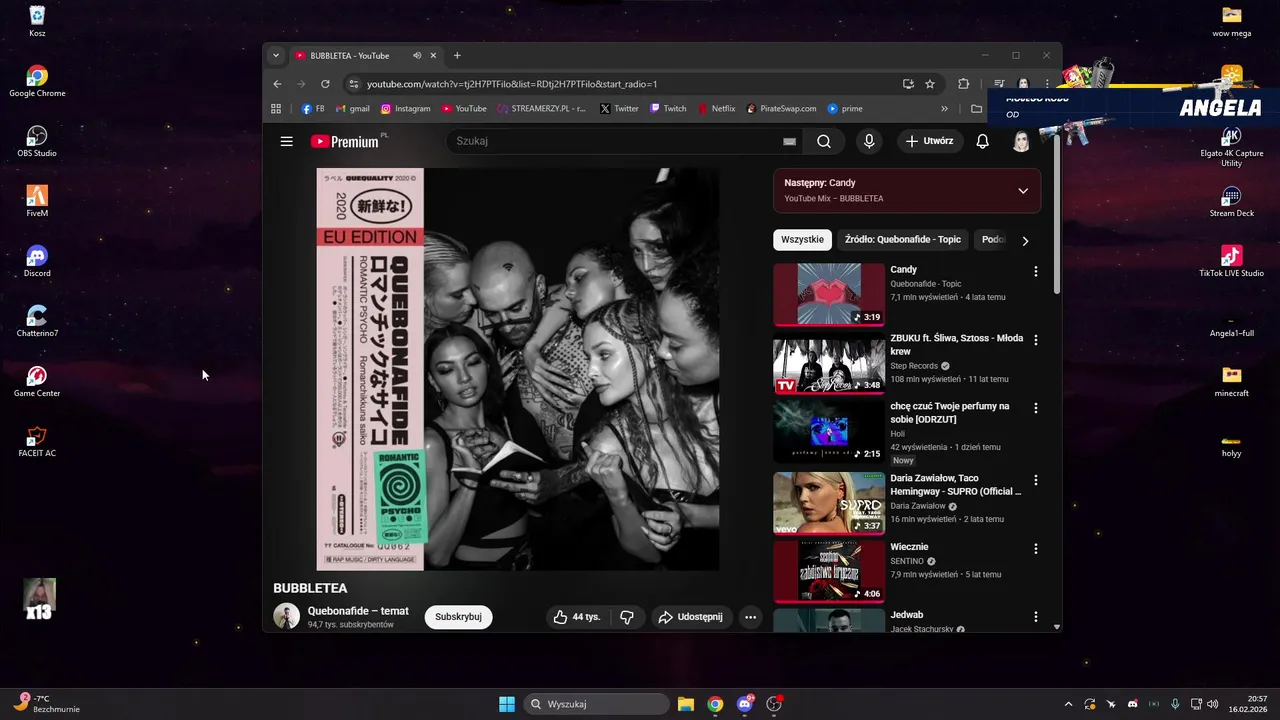Open options for SUPRO video
Screen dimensions: 1280x720
click(1035, 480)
